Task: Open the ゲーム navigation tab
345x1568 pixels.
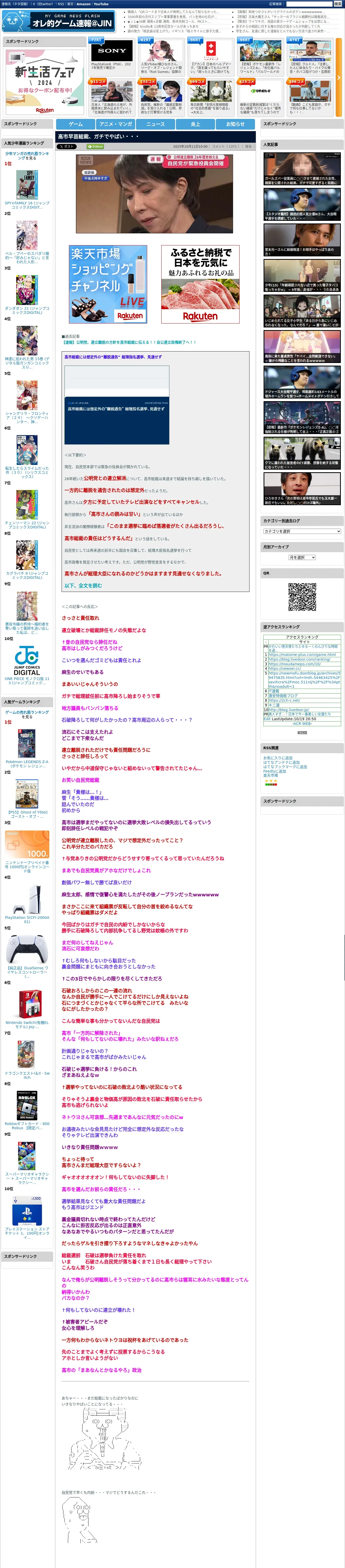Action: [76, 124]
